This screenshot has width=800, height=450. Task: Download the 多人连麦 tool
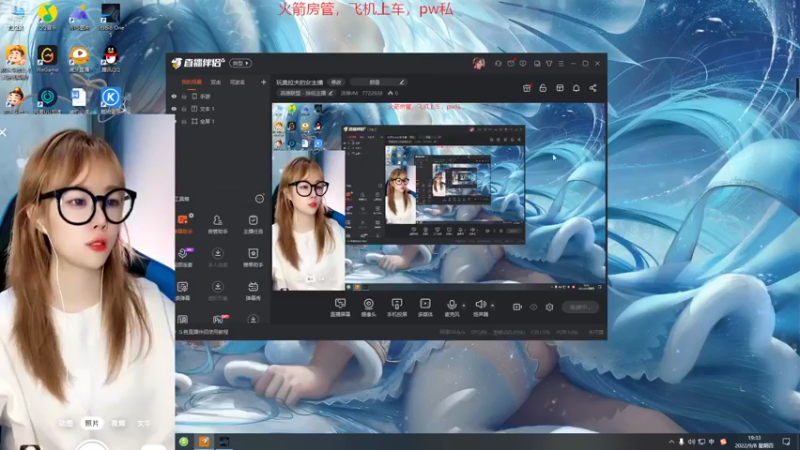[x=218, y=258]
